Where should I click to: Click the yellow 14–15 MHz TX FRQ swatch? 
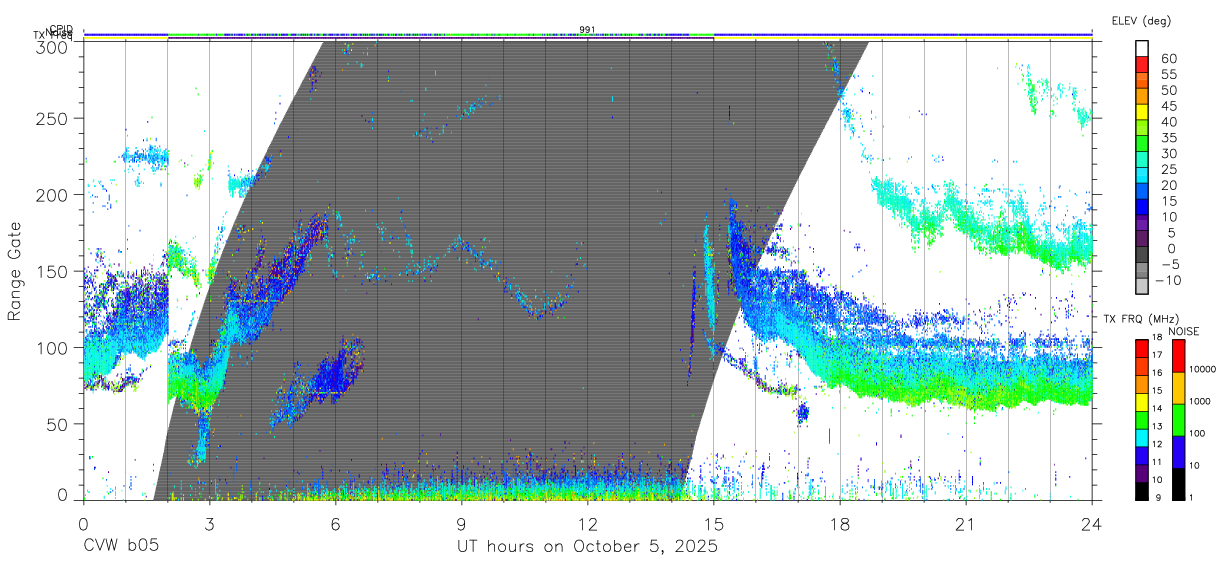[x=1142, y=400]
